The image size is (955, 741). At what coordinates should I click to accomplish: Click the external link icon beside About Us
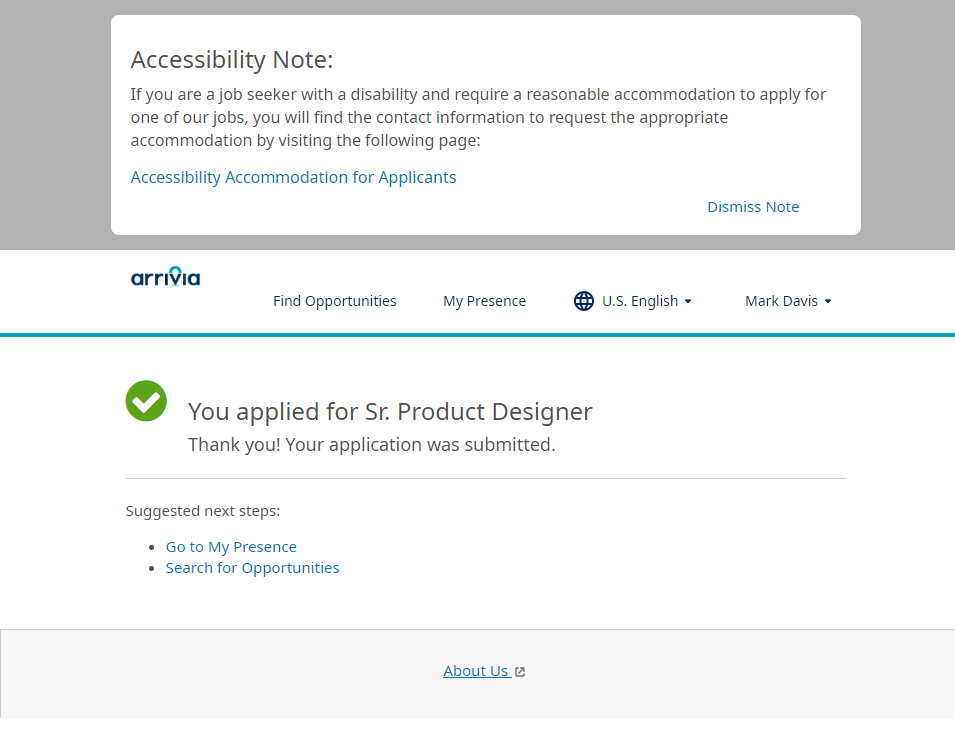point(520,672)
